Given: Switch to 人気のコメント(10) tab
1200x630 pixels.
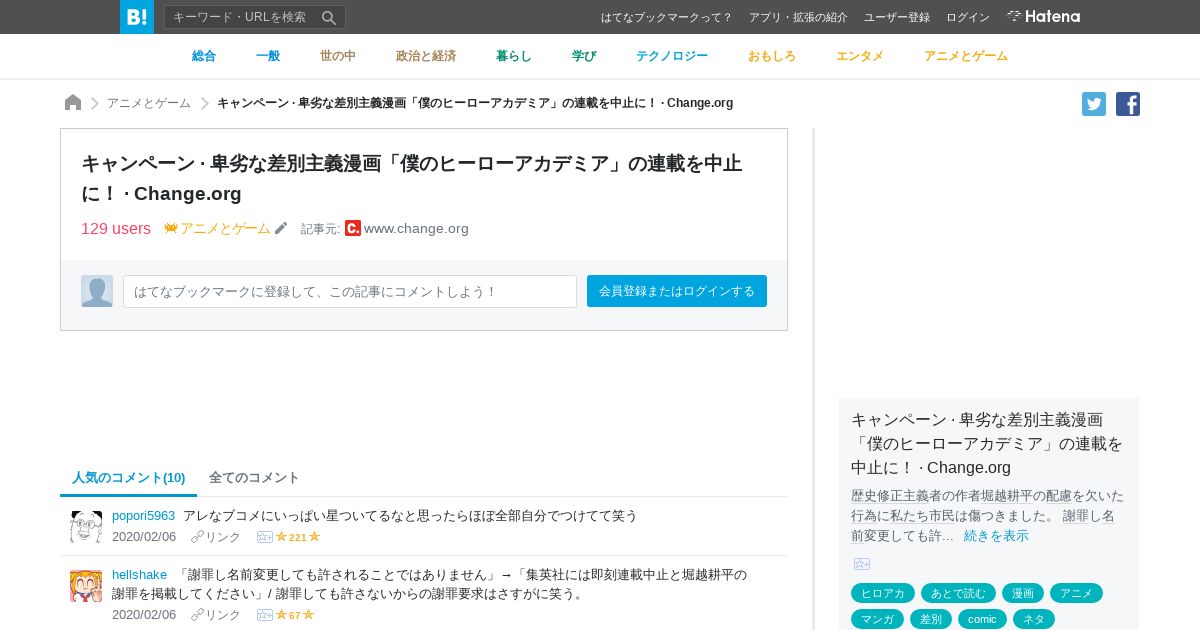Looking at the screenshot, I should pyautogui.click(x=129, y=478).
